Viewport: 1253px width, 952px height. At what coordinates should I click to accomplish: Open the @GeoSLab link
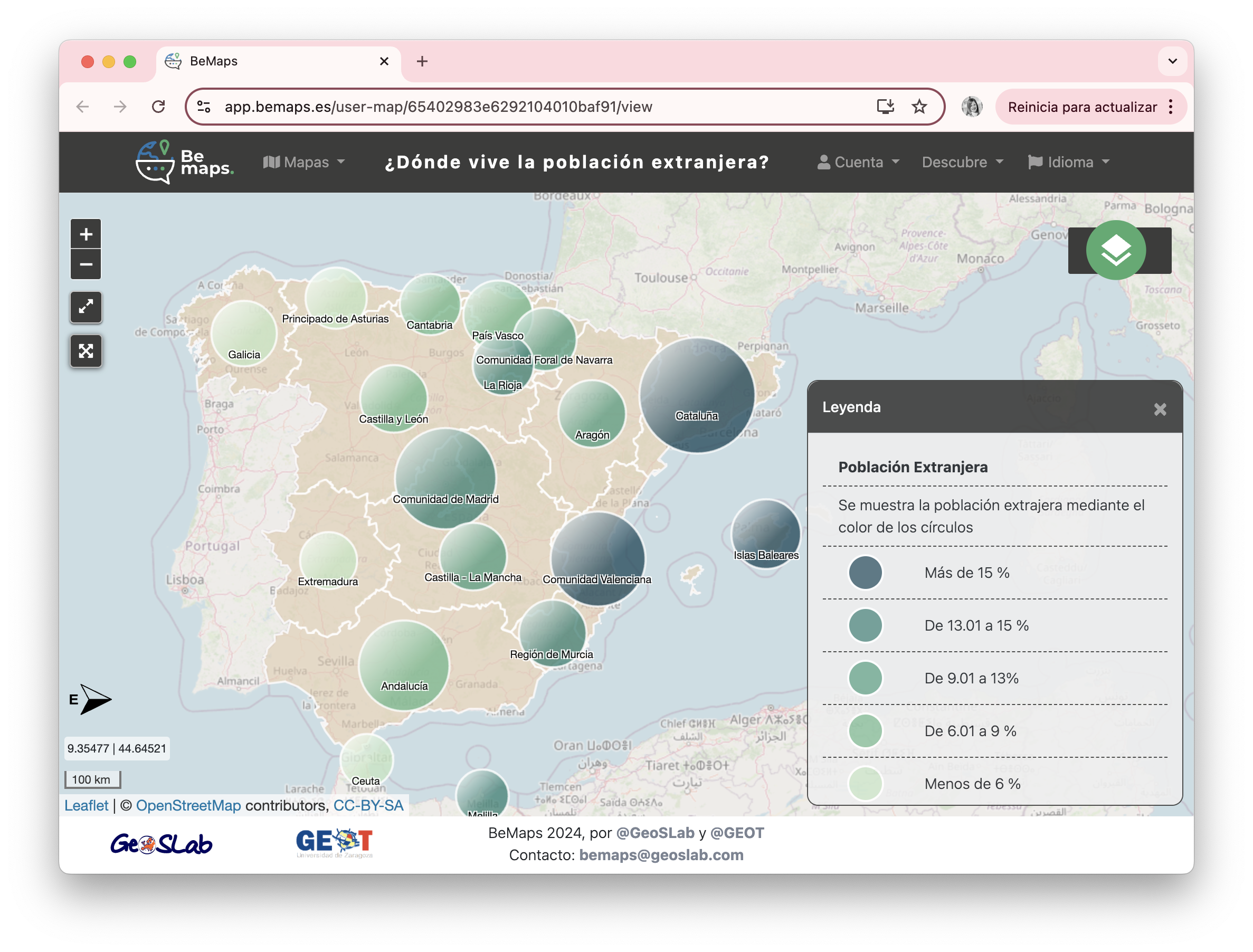[655, 833]
